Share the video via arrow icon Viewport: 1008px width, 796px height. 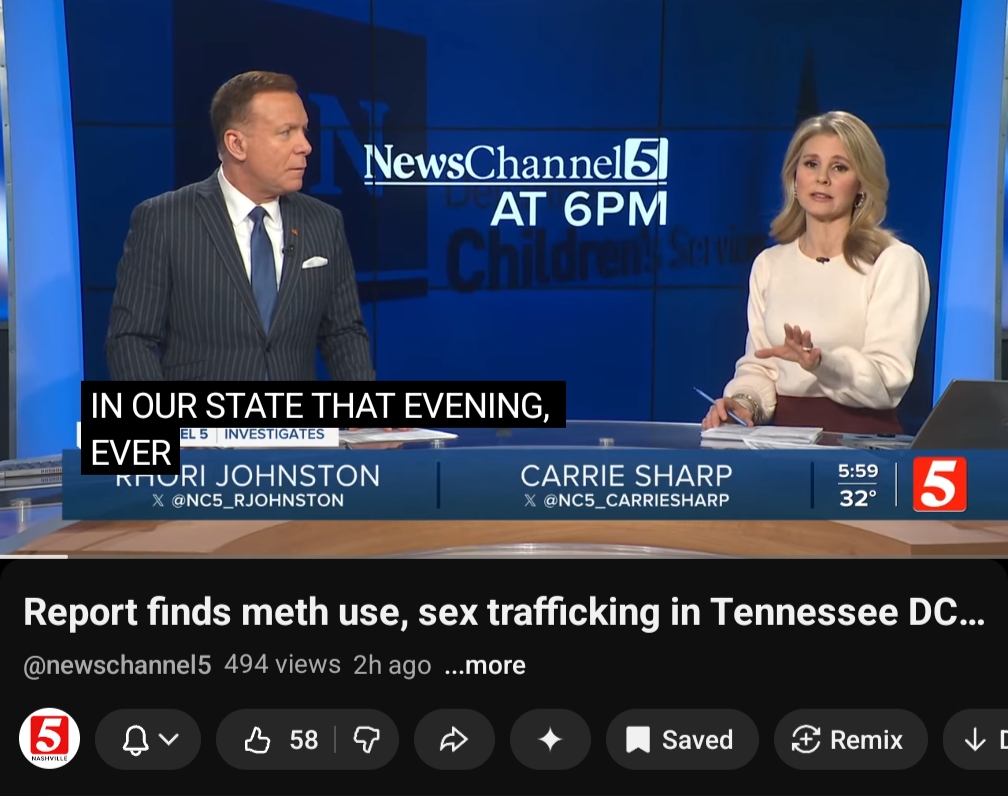coord(454,739)
